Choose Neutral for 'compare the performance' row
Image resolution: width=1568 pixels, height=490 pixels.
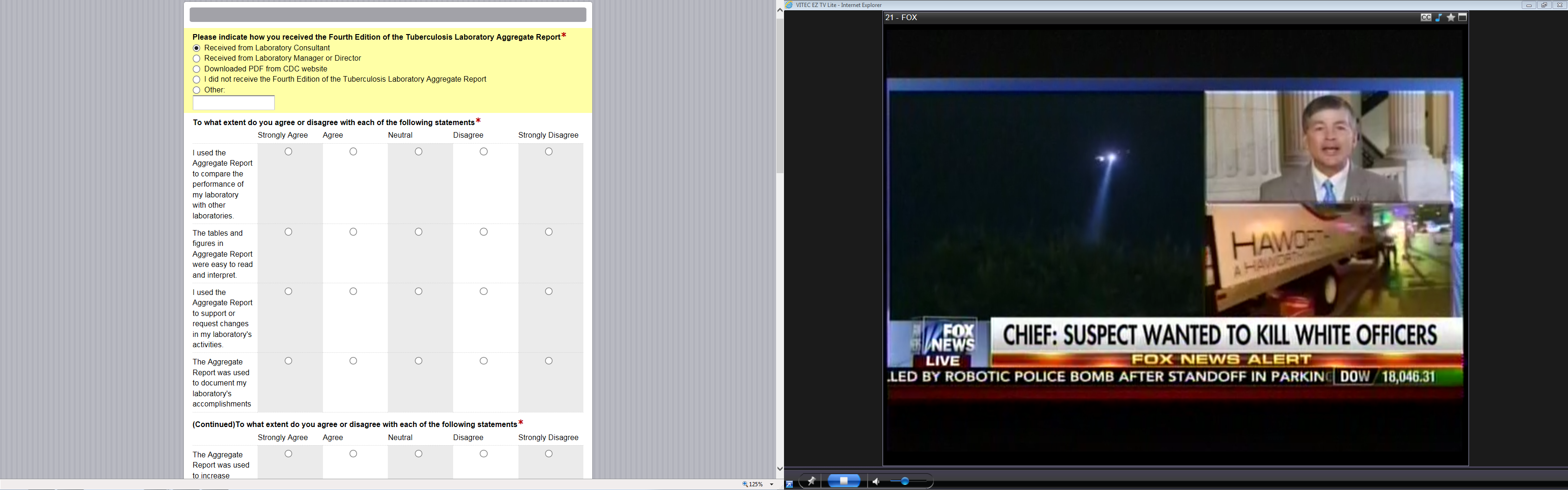coord(419,152)
